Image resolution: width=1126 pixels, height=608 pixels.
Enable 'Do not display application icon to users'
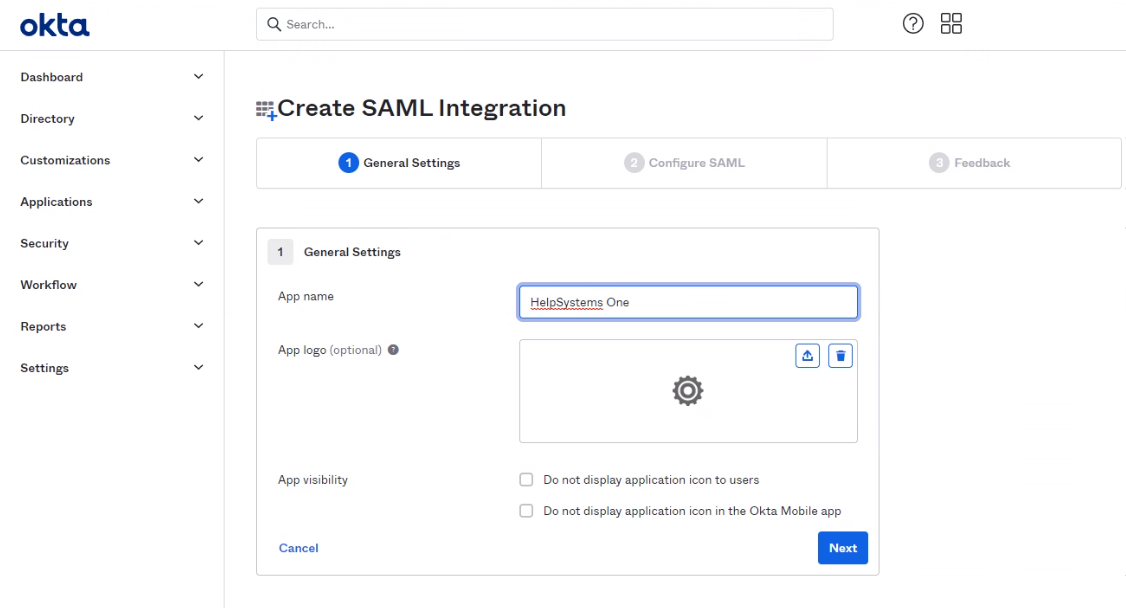(x=526, y=480)
